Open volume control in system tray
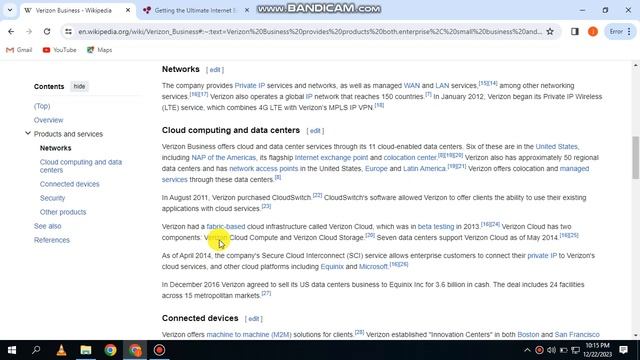 (551, 350)
